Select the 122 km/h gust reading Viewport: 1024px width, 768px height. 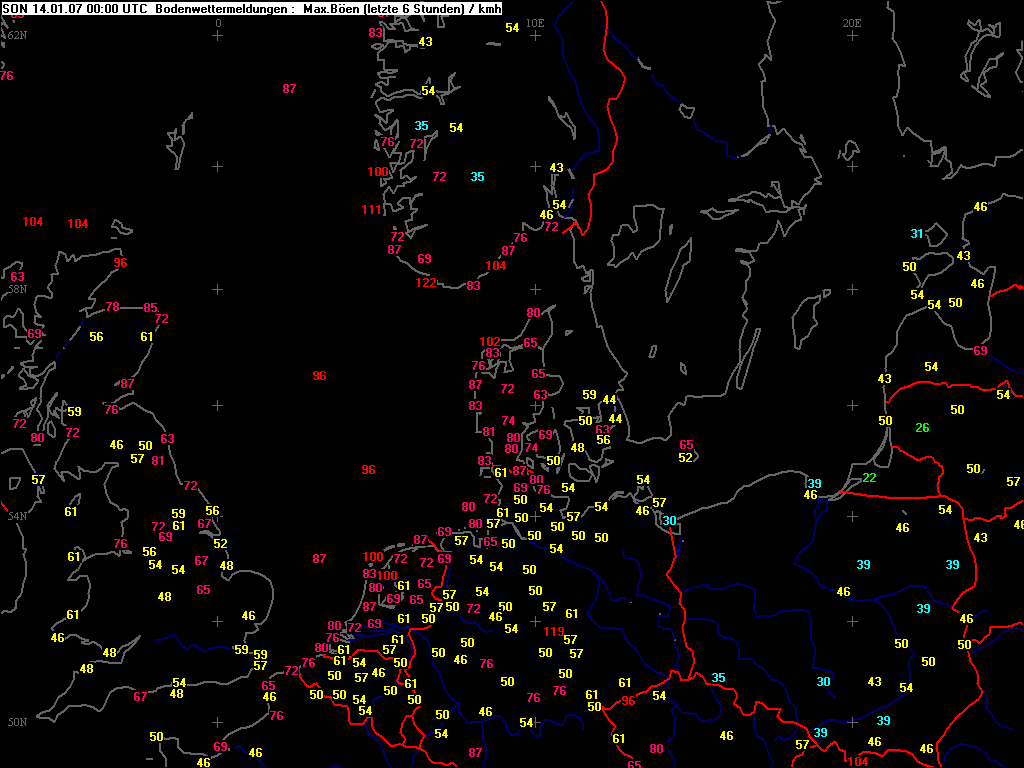coord(426,283)
